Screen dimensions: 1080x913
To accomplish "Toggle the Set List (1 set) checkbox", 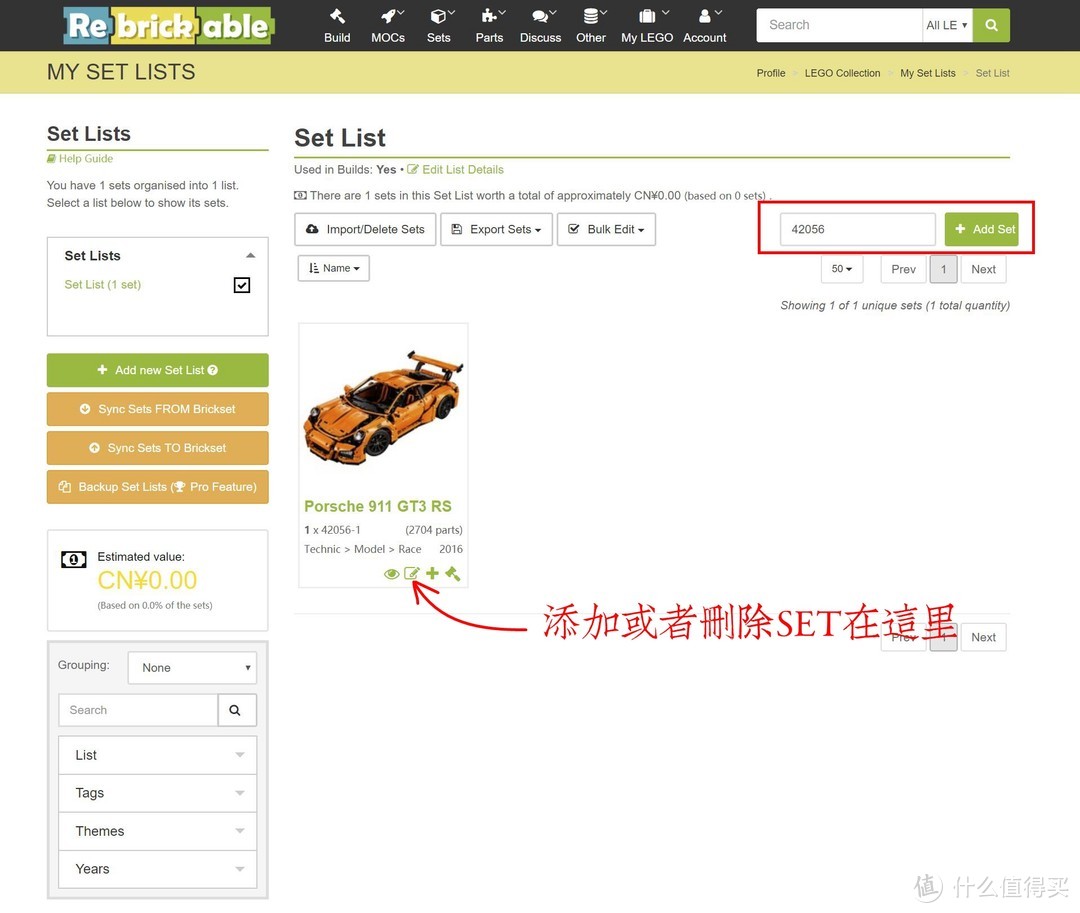I will click(x=242, y=285).
